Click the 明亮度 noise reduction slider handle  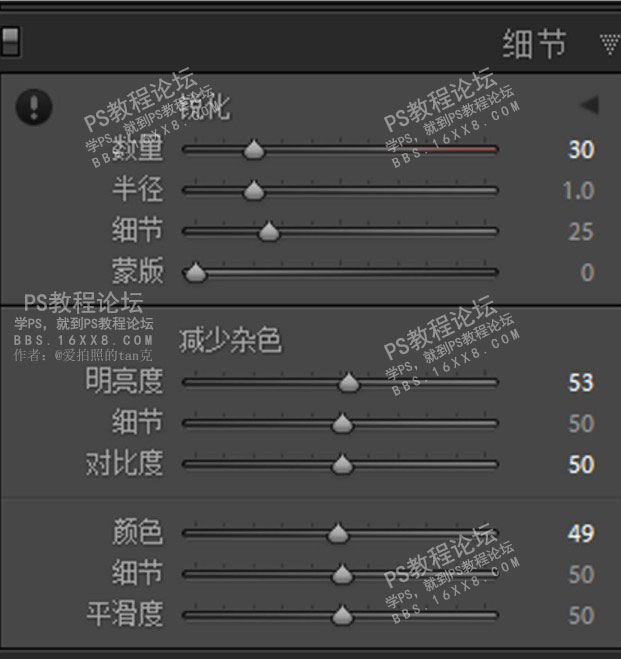(349, 382)
